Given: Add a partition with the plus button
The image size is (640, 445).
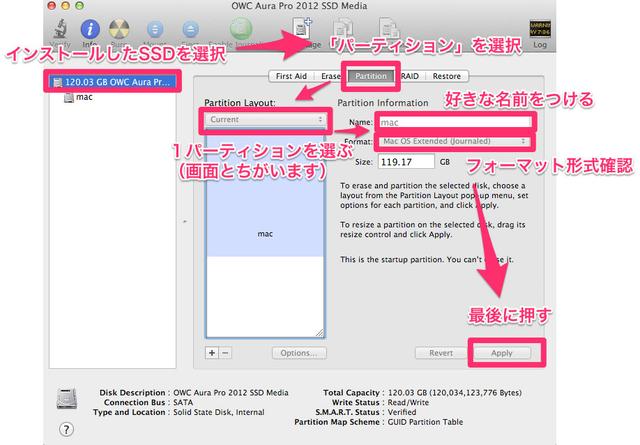Looking at the screenshot, I should [x=211, y=352].
